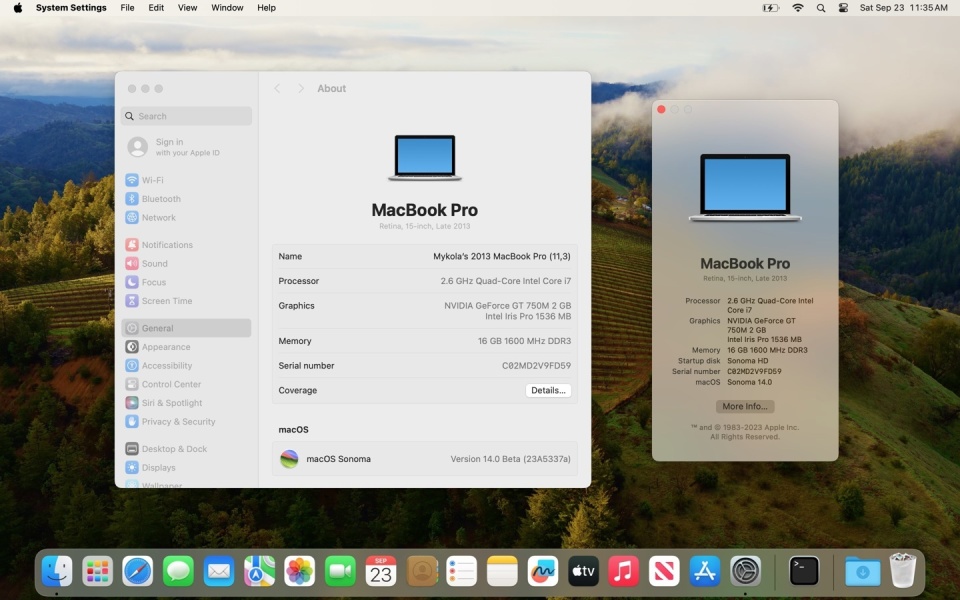Viewport: 960px width, 600px height.
Task: Open Messages from the Dock
Action: pyautogui.click(x=178, y=572)
